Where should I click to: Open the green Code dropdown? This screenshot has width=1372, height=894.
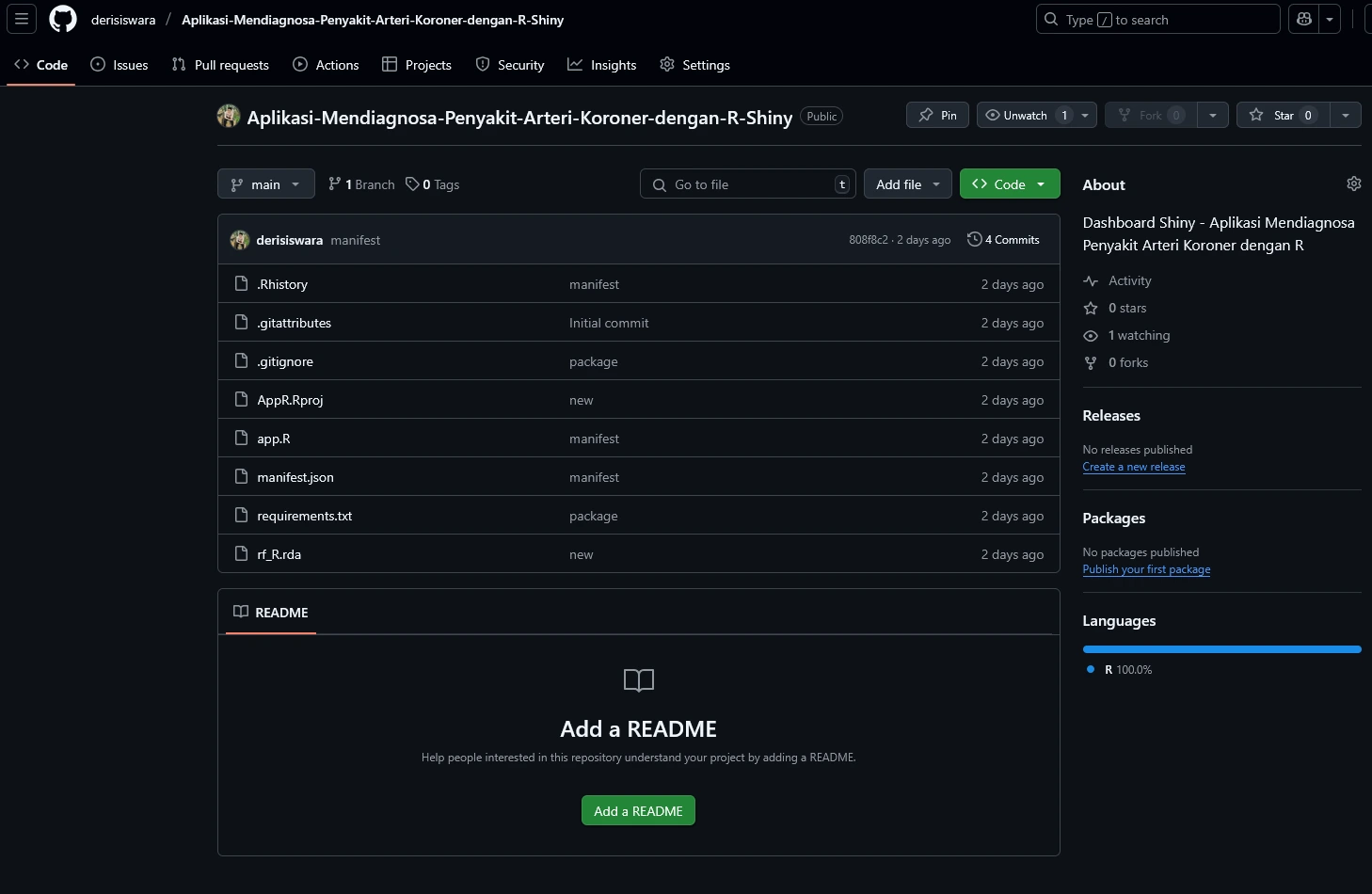coord(1010,184)
